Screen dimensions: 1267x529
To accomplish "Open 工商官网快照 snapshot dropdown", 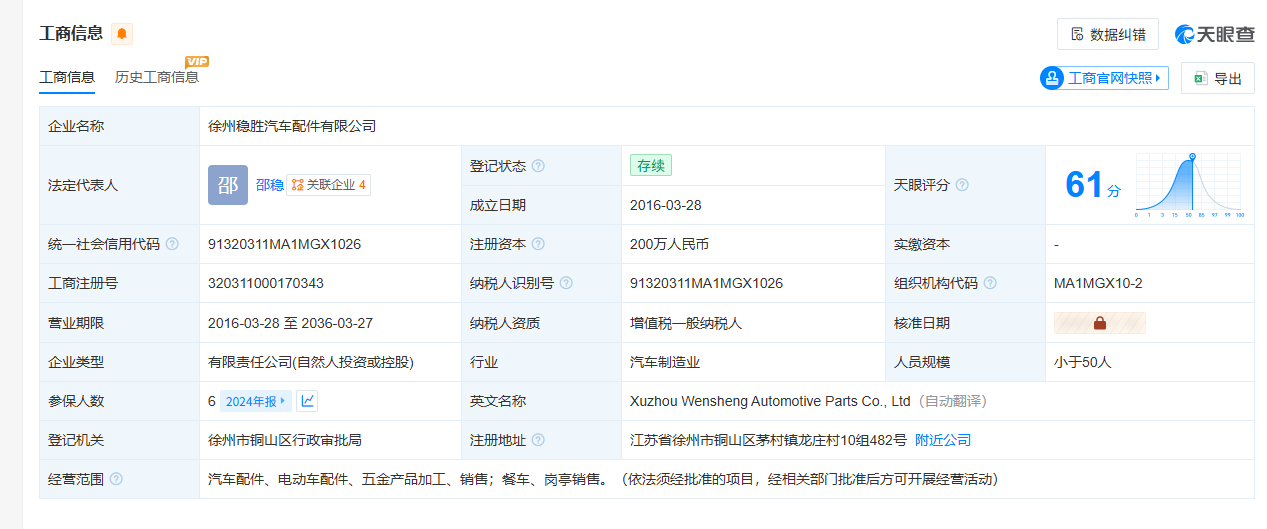I will (1104, 78).
